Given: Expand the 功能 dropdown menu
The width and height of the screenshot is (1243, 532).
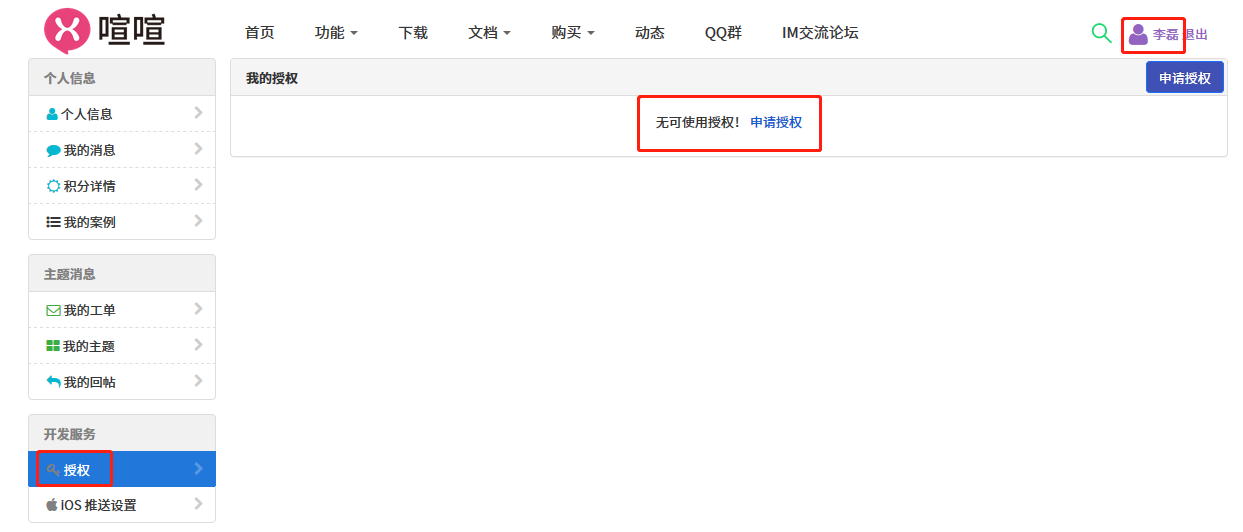Looking at the screenshot, I should click(336, 33).
